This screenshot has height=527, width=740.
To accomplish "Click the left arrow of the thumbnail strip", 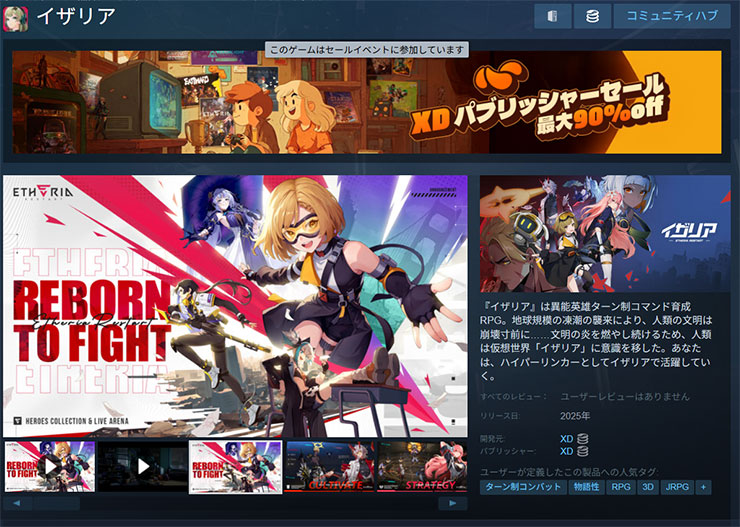I will click(x=17, y=503).
